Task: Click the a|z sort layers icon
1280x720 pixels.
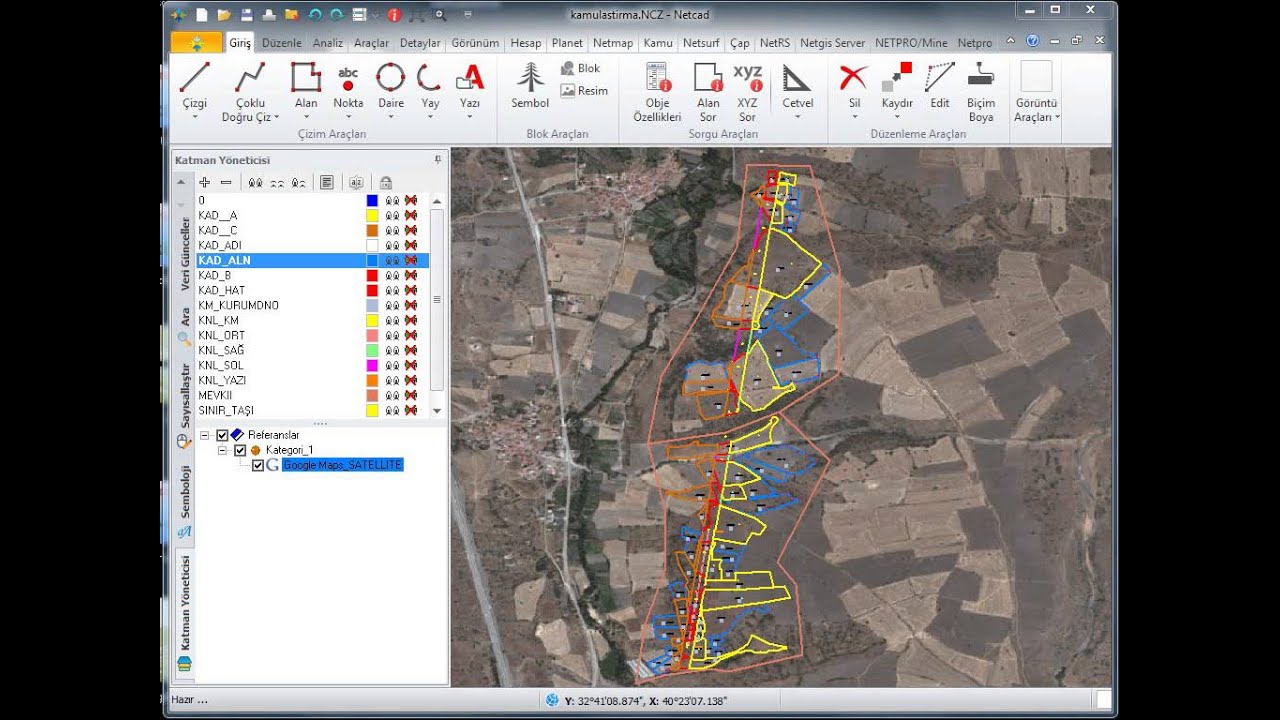Action: 356,182
